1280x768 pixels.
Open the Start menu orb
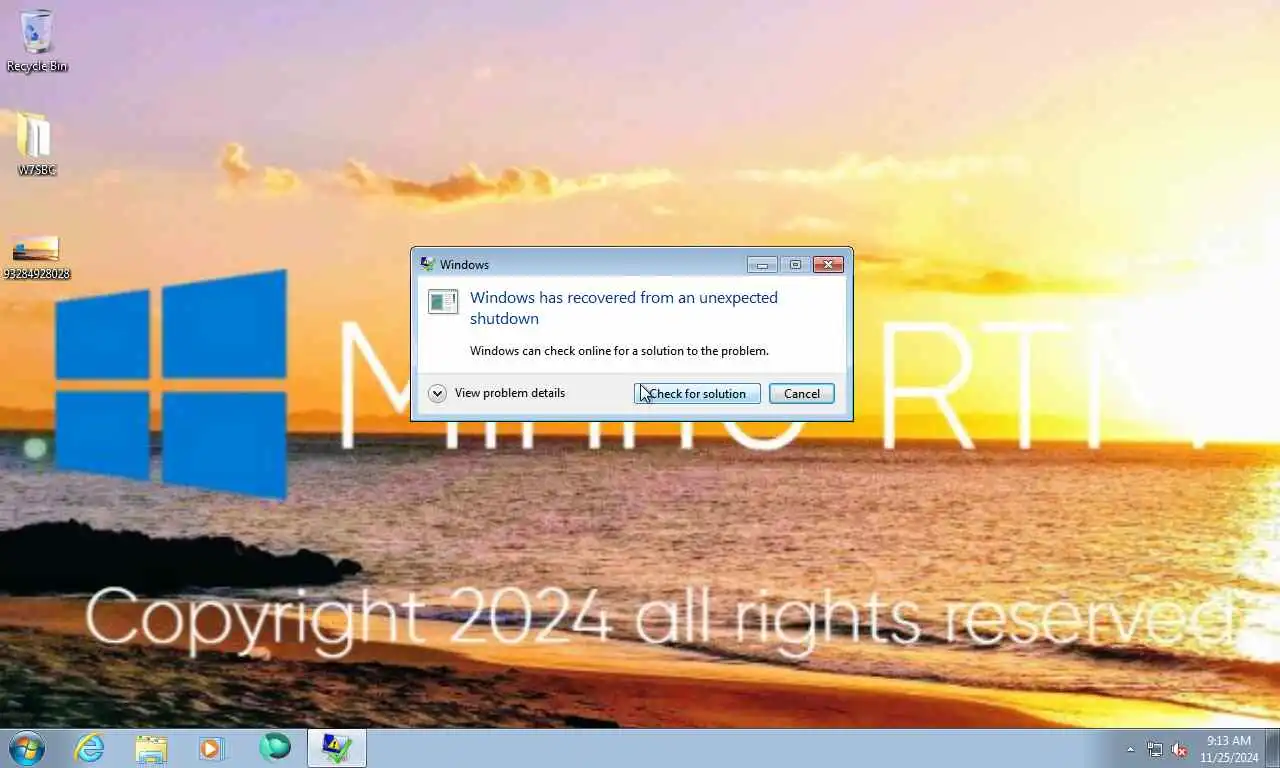[x=26, y=747]
